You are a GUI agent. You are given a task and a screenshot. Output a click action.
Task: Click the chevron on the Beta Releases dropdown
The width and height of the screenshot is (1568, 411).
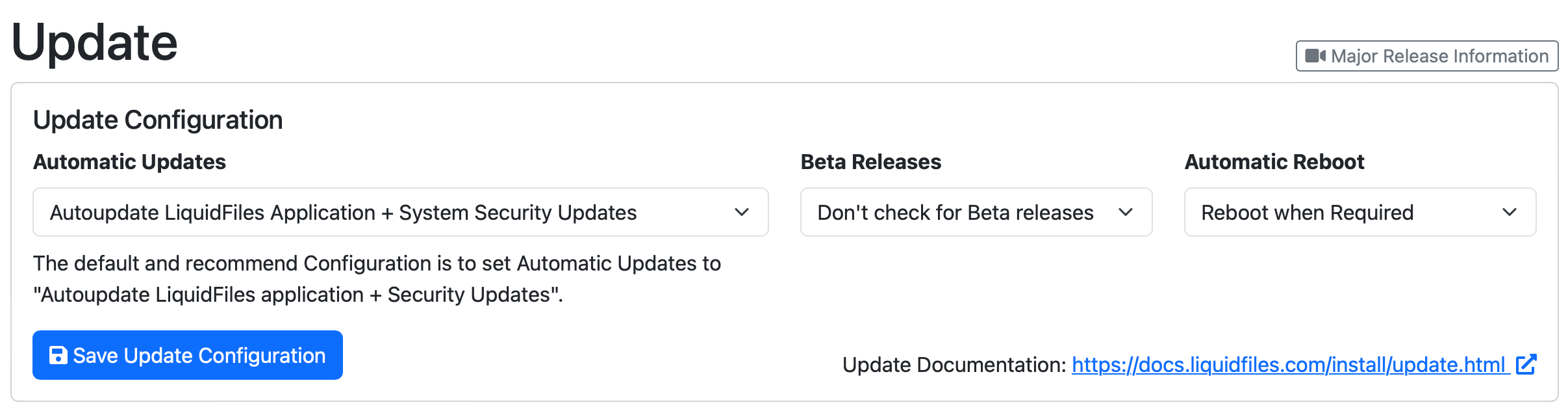pyautogui.click(x=1127, y=212)
